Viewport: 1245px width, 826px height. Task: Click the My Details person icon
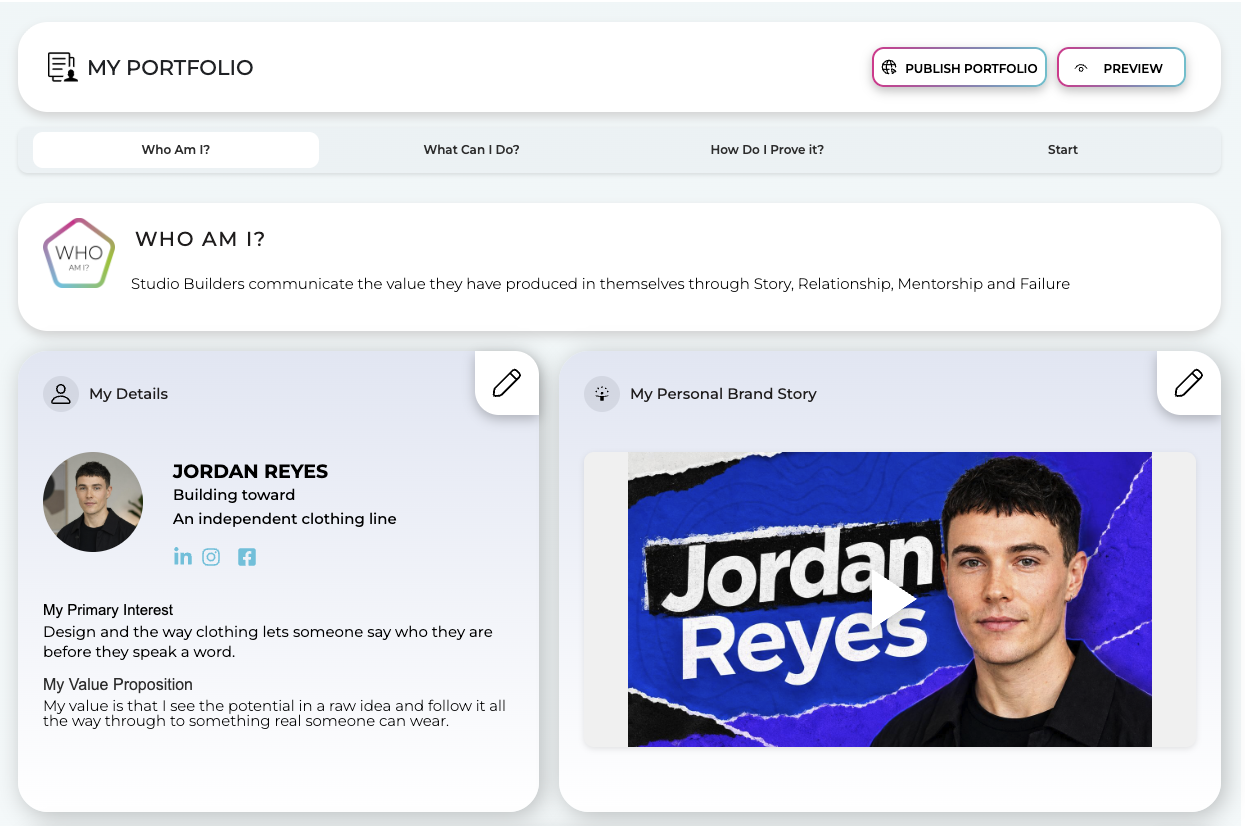pyautogui.click(x=61, y=394)
